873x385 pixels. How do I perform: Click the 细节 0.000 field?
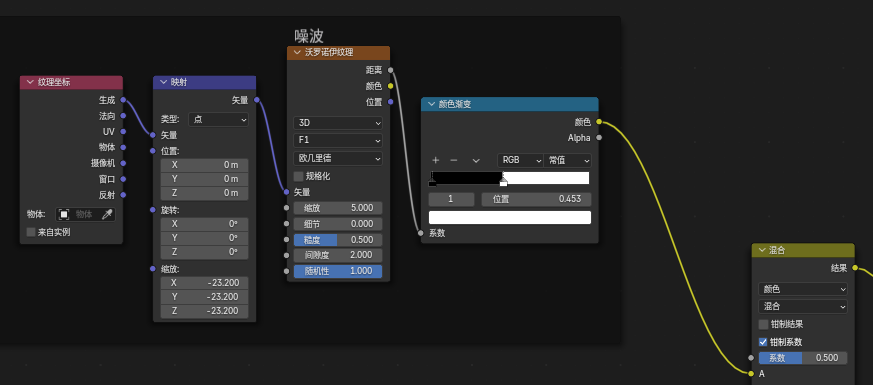click(338, 224)
